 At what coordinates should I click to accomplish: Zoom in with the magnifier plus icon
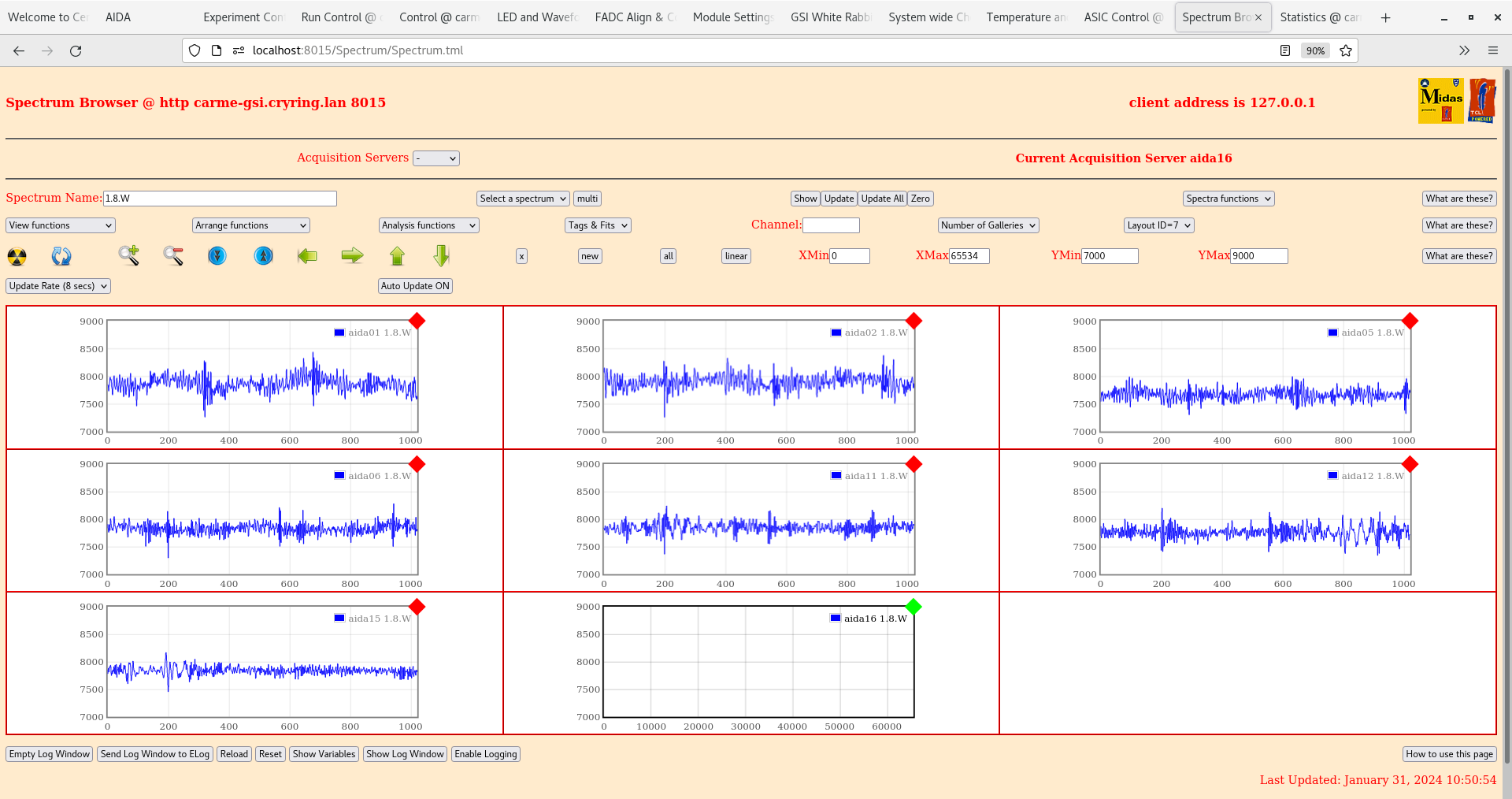(x=128, y=255)
